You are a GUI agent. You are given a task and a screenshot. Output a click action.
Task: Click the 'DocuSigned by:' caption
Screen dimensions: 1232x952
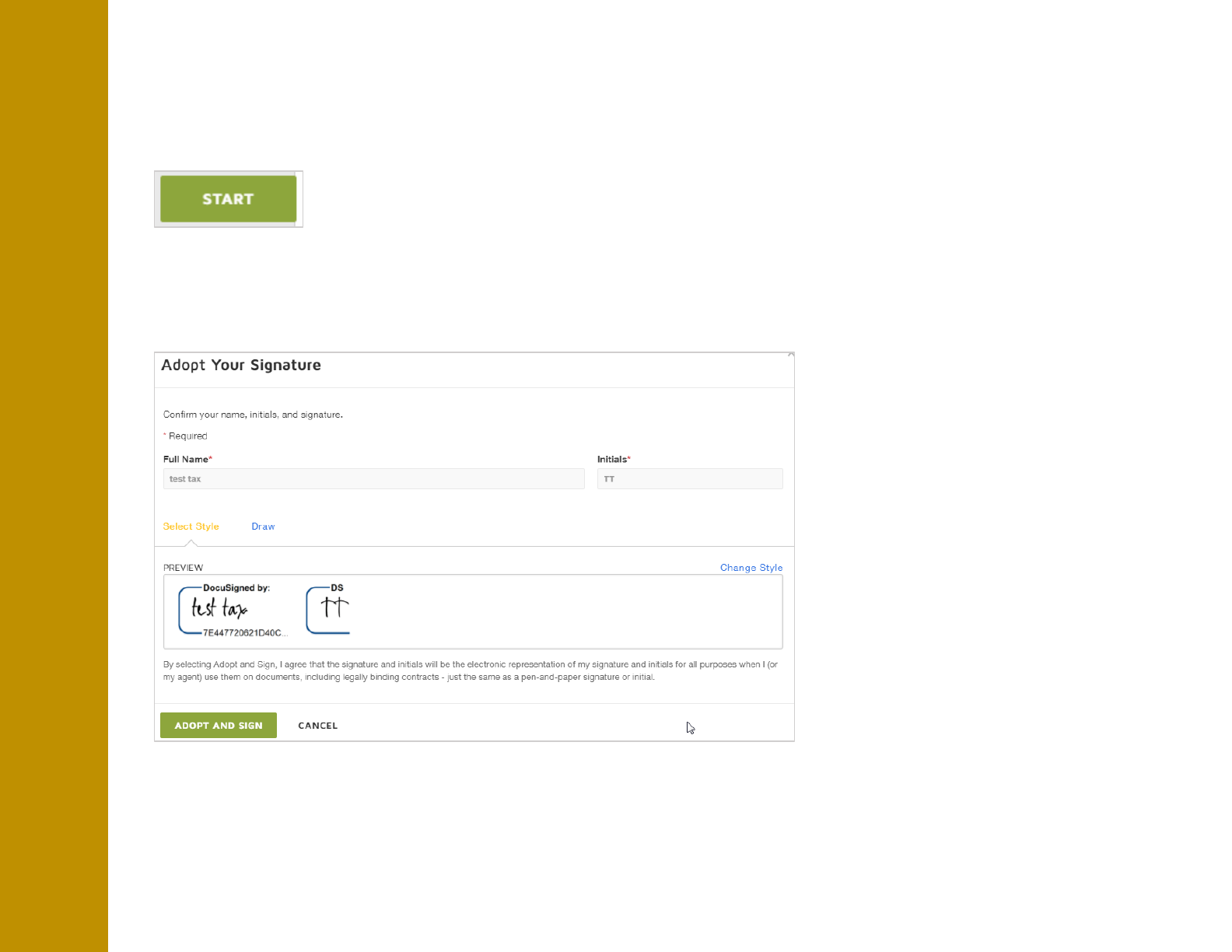coord(236,588)
